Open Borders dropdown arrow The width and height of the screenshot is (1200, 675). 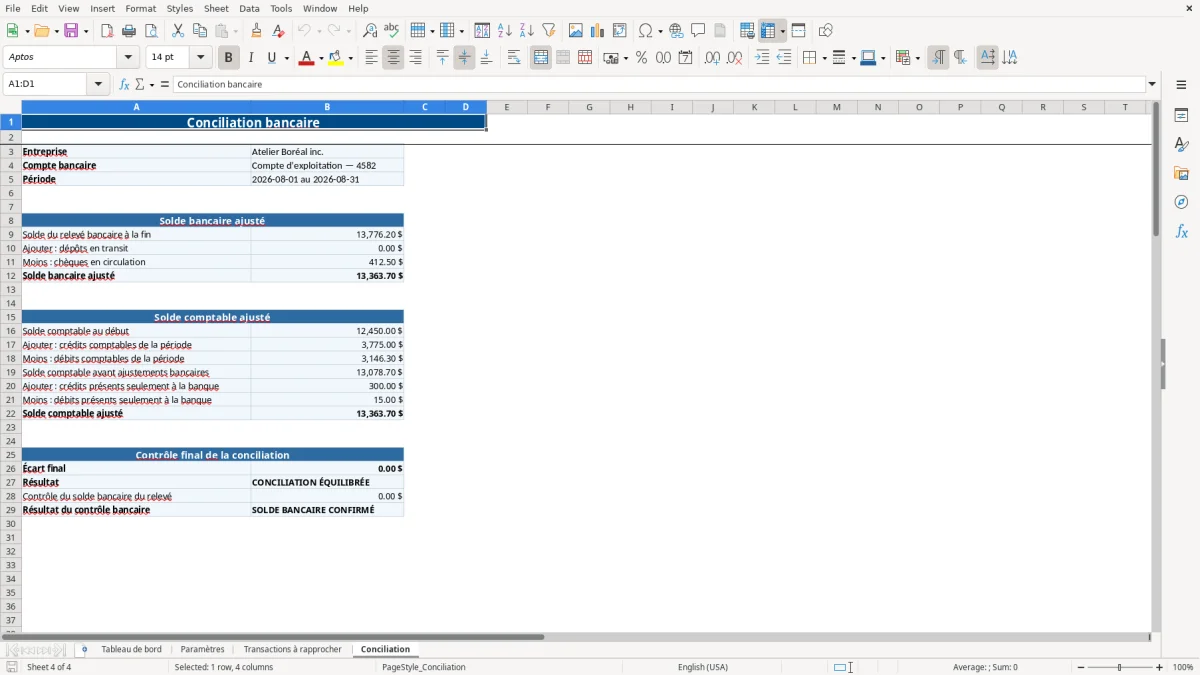[824, 58]
